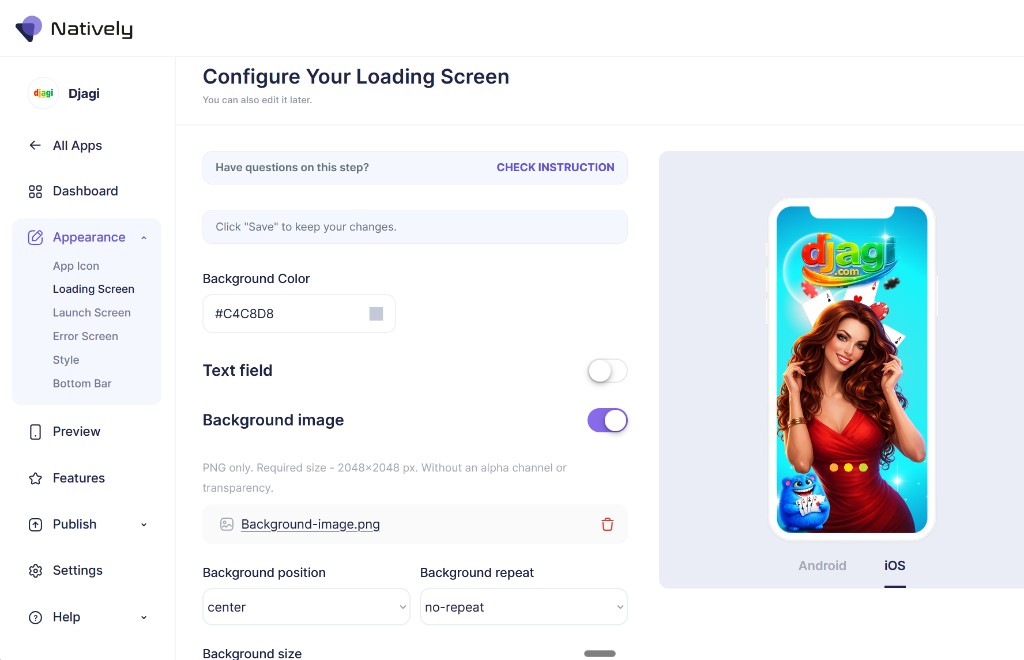Open Dashboard via its grid icon
This screenshot has width=1024, height=660.
point(35,191)
